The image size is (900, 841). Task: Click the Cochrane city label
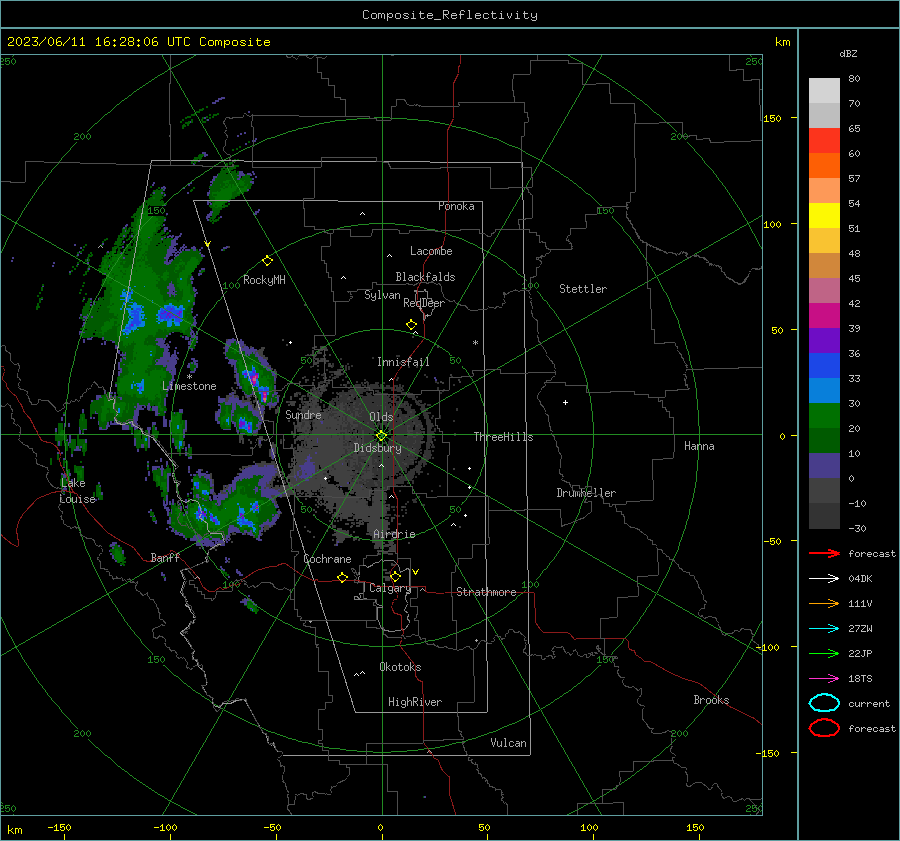click(327, 559)
